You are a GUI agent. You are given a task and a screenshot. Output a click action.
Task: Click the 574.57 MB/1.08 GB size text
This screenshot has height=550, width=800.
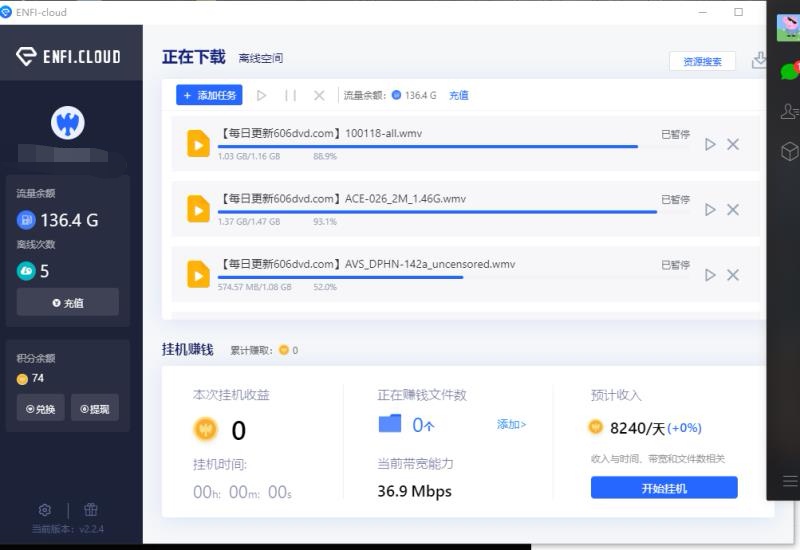tap(255, 287)
